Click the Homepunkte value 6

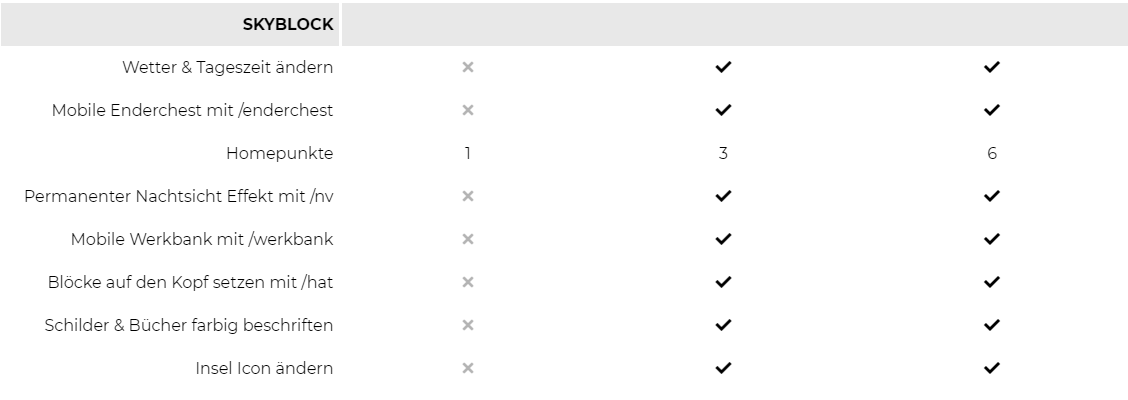pos(991,153)
